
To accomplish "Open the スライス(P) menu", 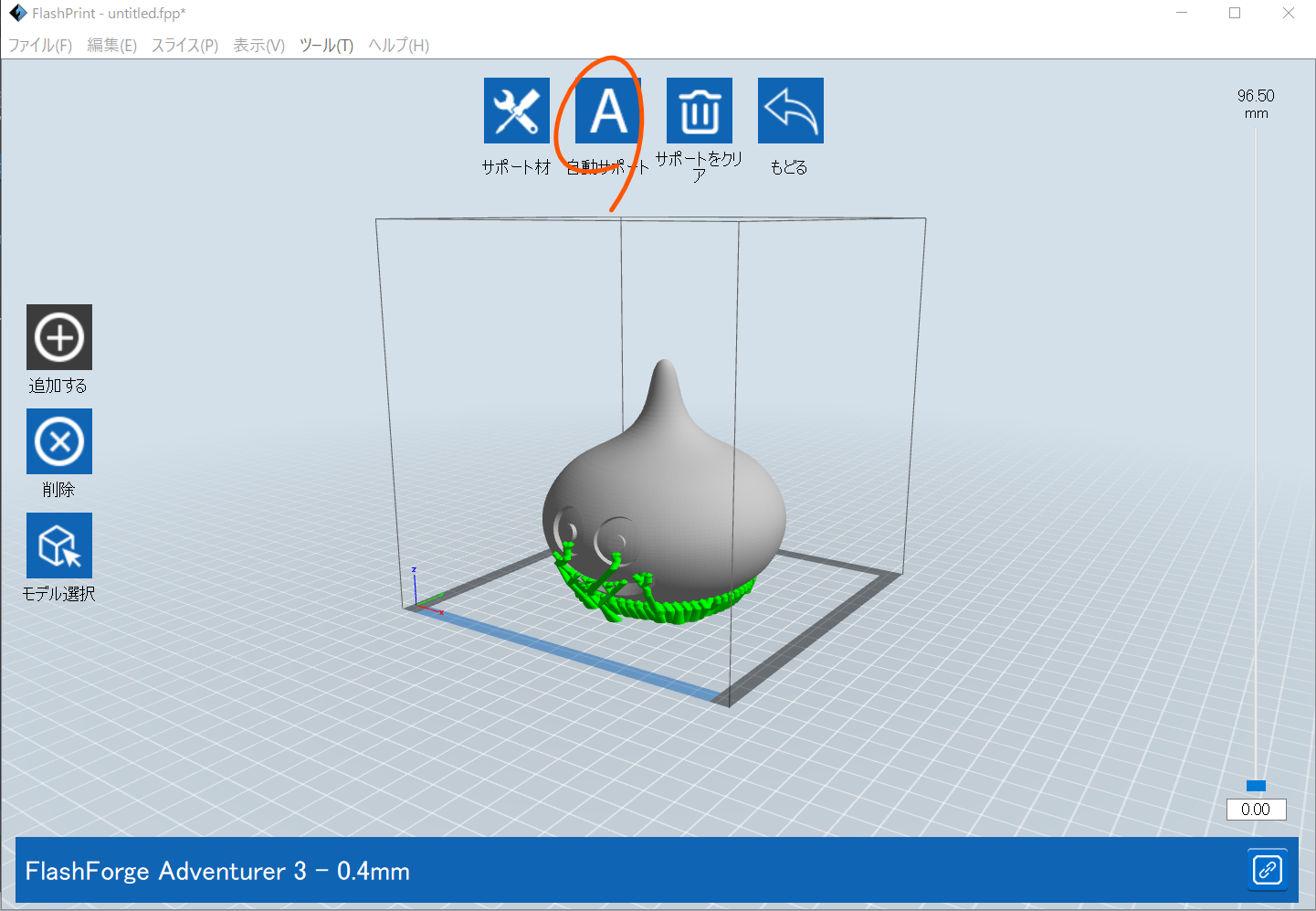I will click(x=185, y=45).
